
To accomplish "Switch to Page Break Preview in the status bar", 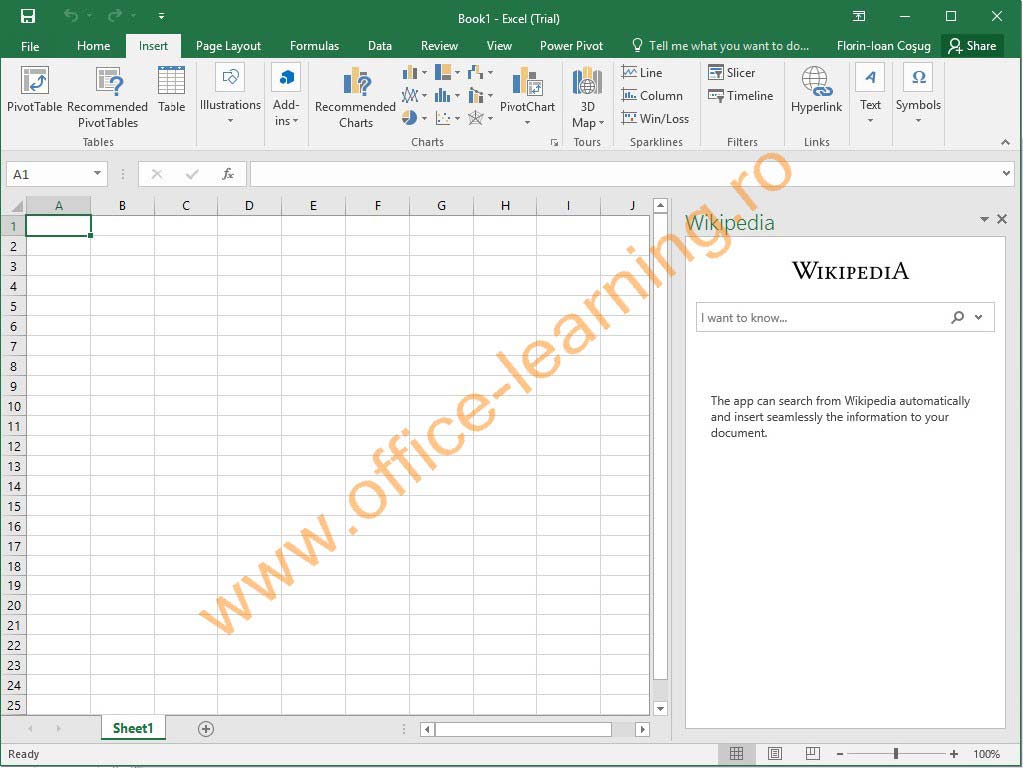I will pos(812,754).
